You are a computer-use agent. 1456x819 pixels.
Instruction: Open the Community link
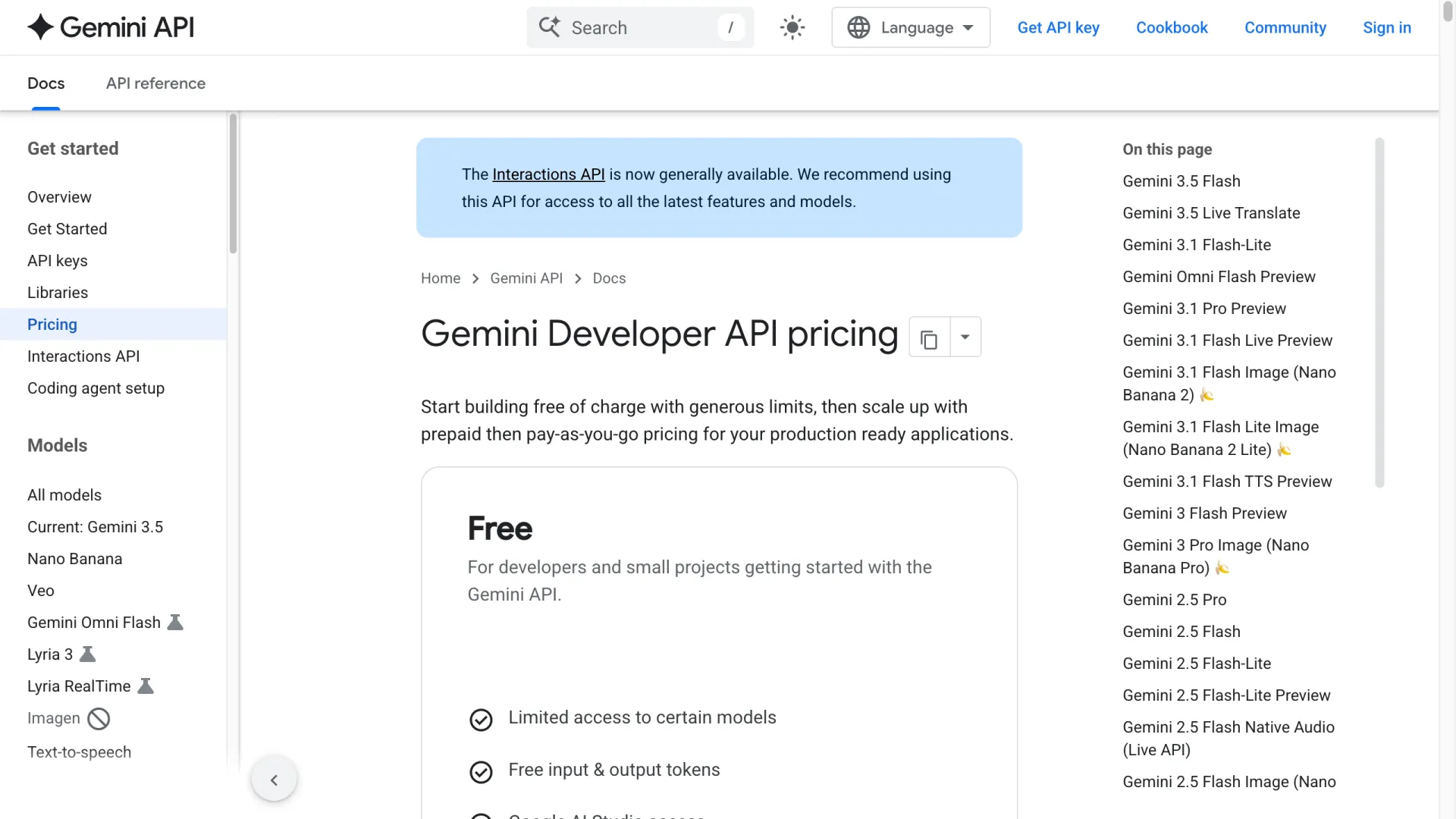(x=1285, y=27)
